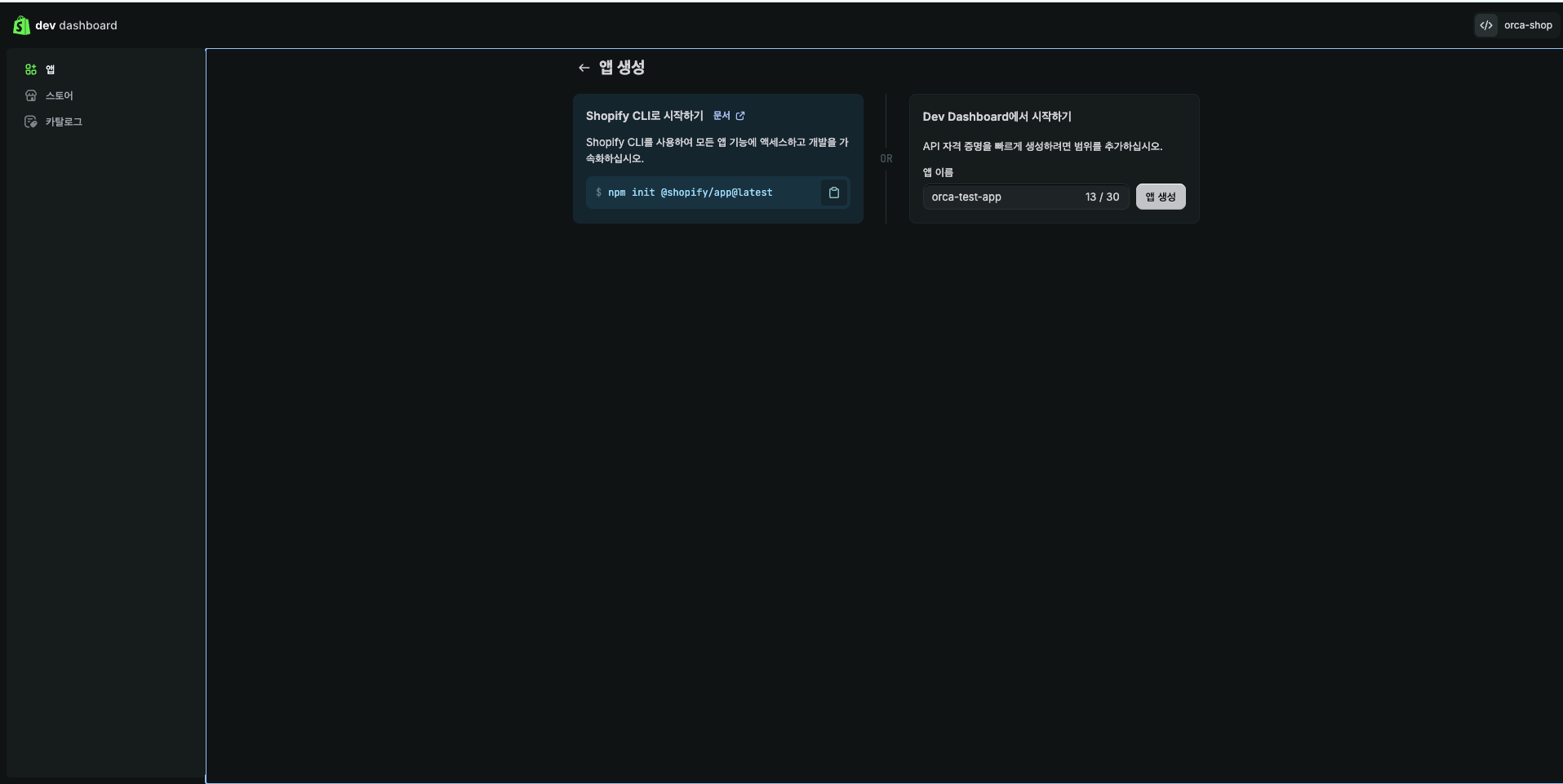Click the npm init @shopify/app@latest command text

point(690,193)
